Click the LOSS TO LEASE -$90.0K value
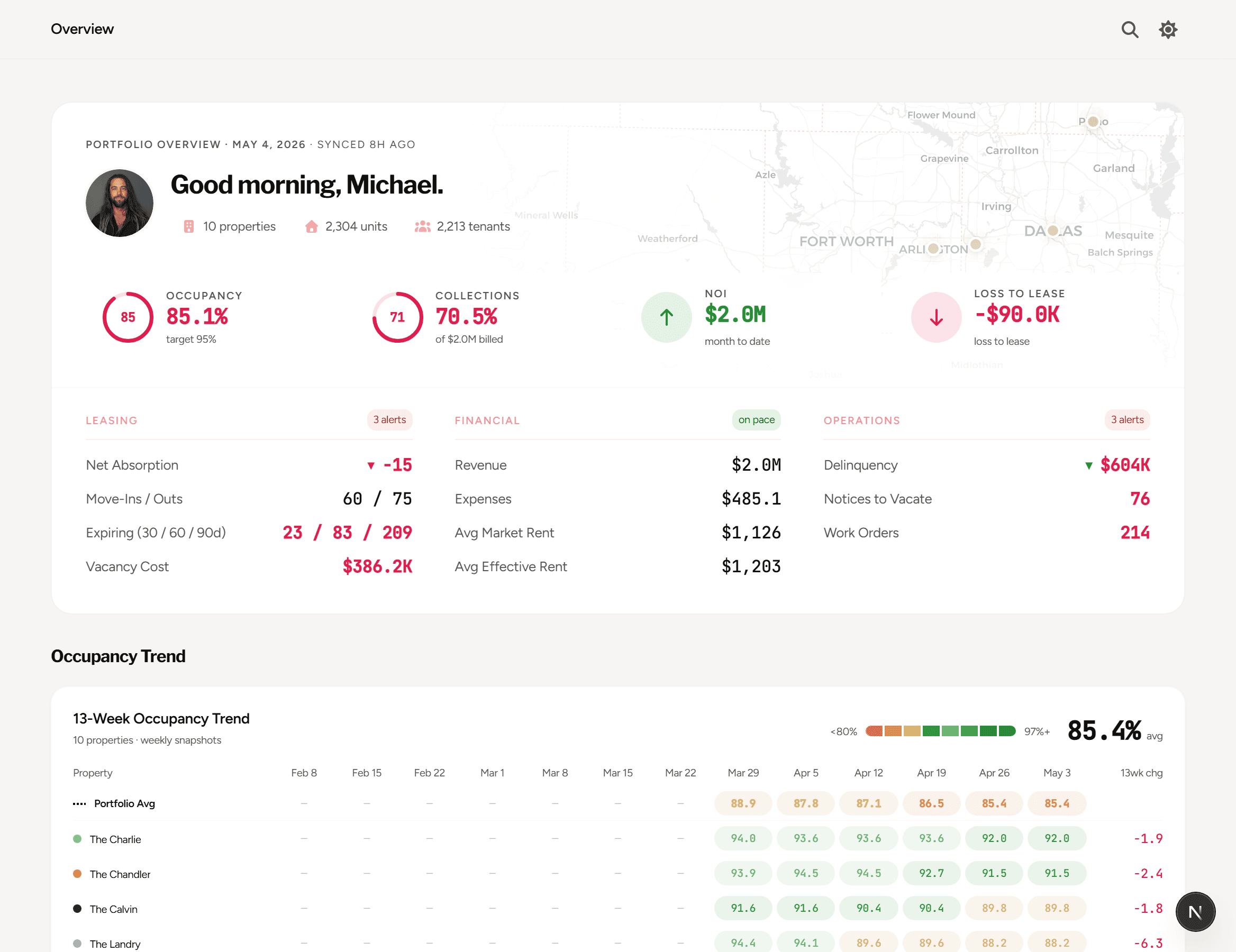Screen dimensions: 1236x952 (x=1017, y=315)
